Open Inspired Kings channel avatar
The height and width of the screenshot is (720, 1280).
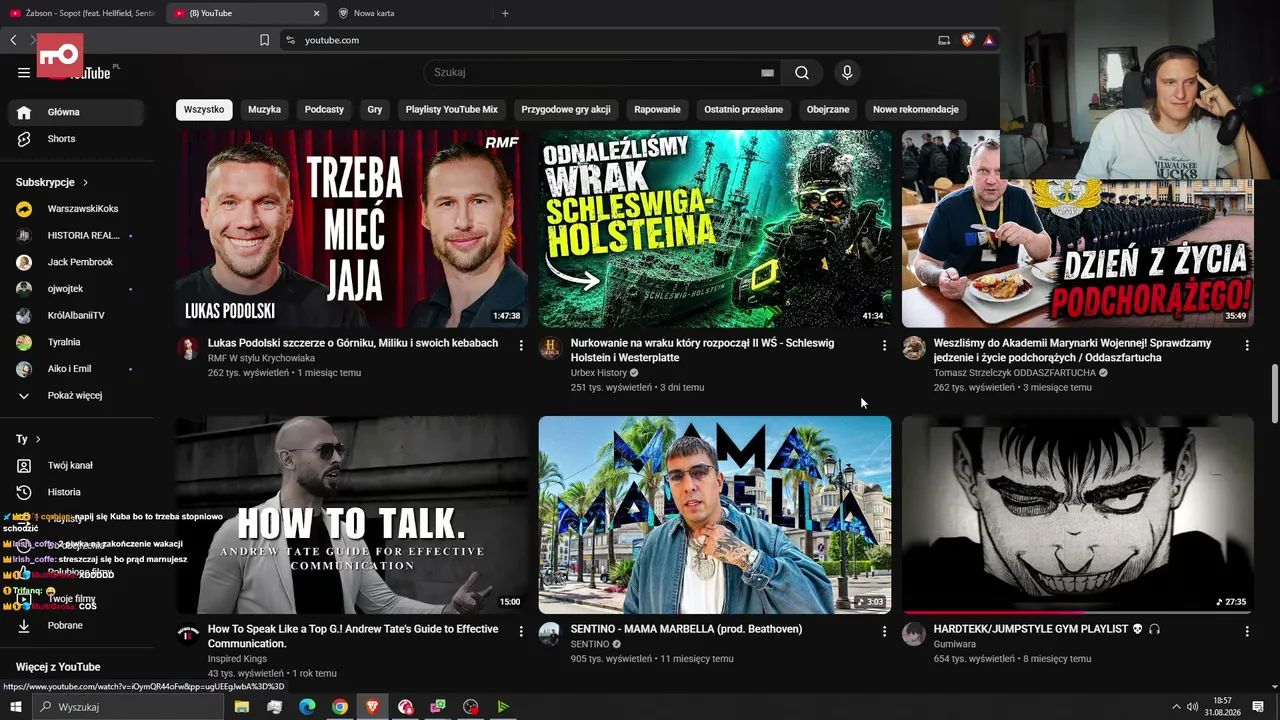tap(188, 634)
